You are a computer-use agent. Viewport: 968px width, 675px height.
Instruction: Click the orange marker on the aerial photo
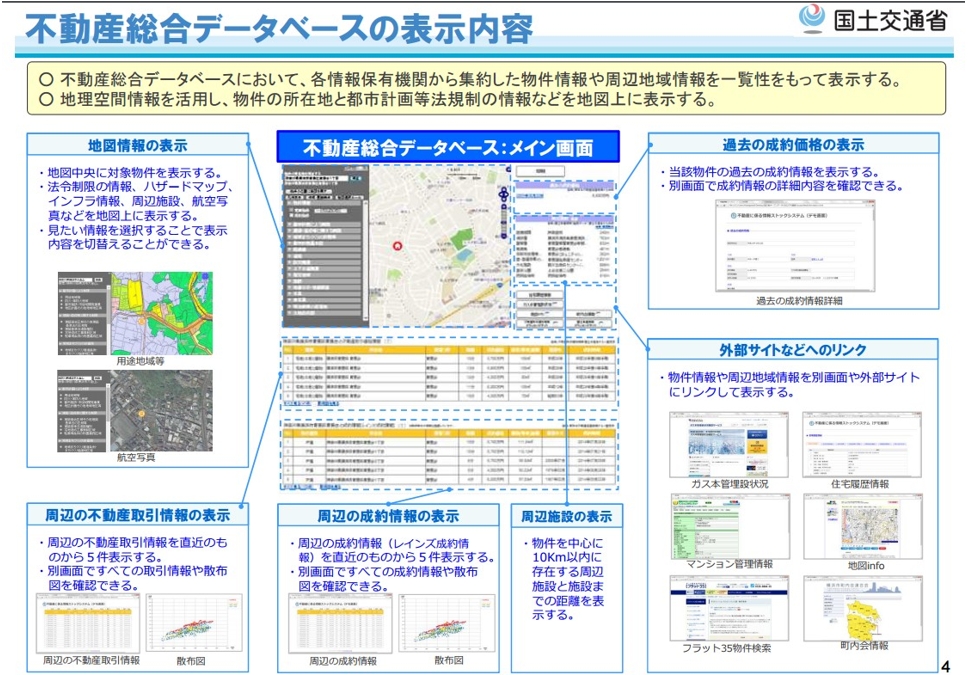pyautogui.click(x=141, y=413)
